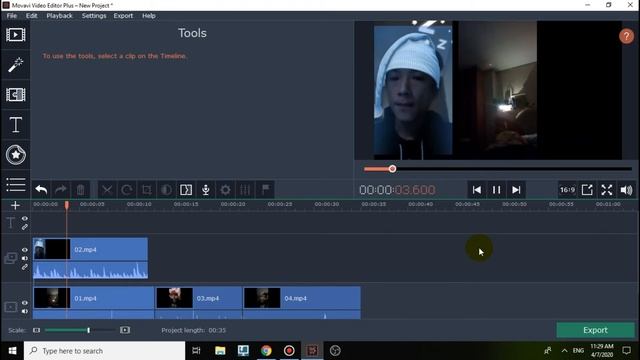Open the Titles text panel
Screen dimensions: 640x360
pos(16,124)
